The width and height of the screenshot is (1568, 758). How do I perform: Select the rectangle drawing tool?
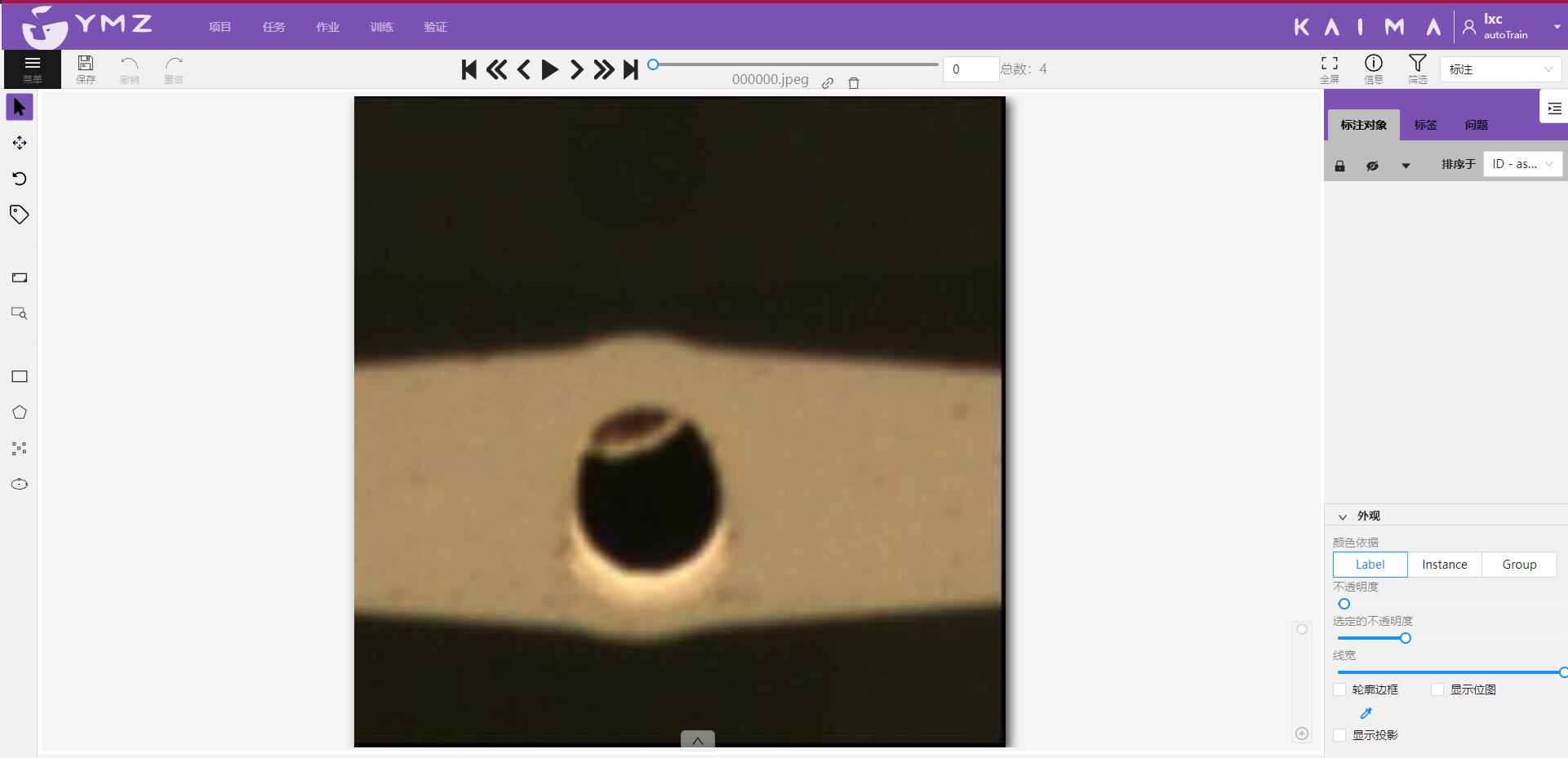20,376
